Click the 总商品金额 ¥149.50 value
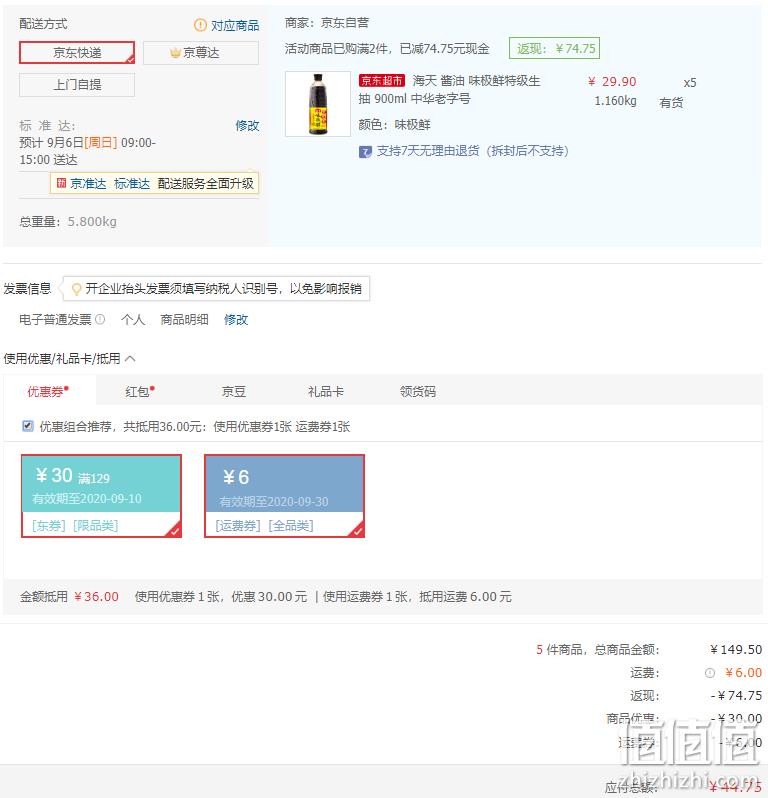The height and width of the screenshot is (798, 768). (x=736, y=649)
